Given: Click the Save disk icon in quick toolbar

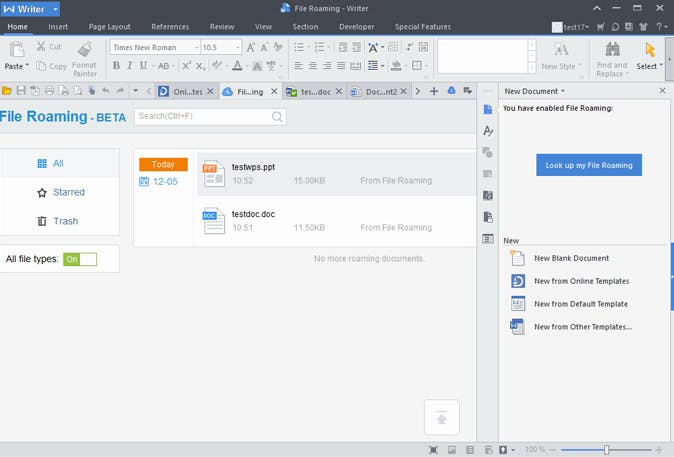Looking at the screenshot, I should coord(21,91).
